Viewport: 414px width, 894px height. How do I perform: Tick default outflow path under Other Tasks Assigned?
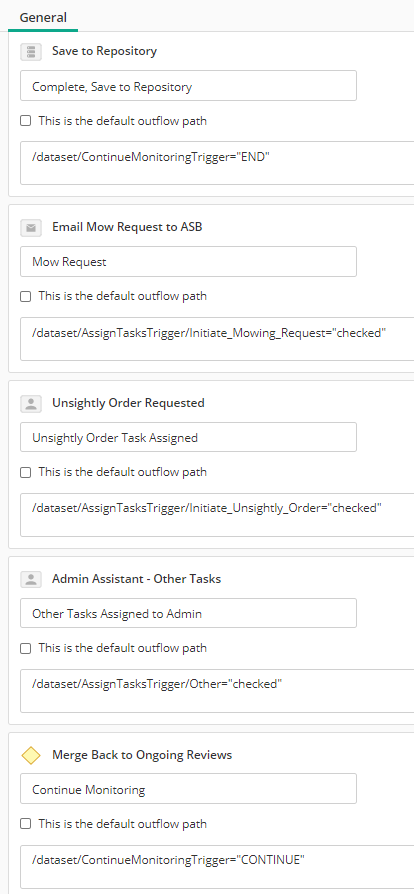(x=25, y=648)
